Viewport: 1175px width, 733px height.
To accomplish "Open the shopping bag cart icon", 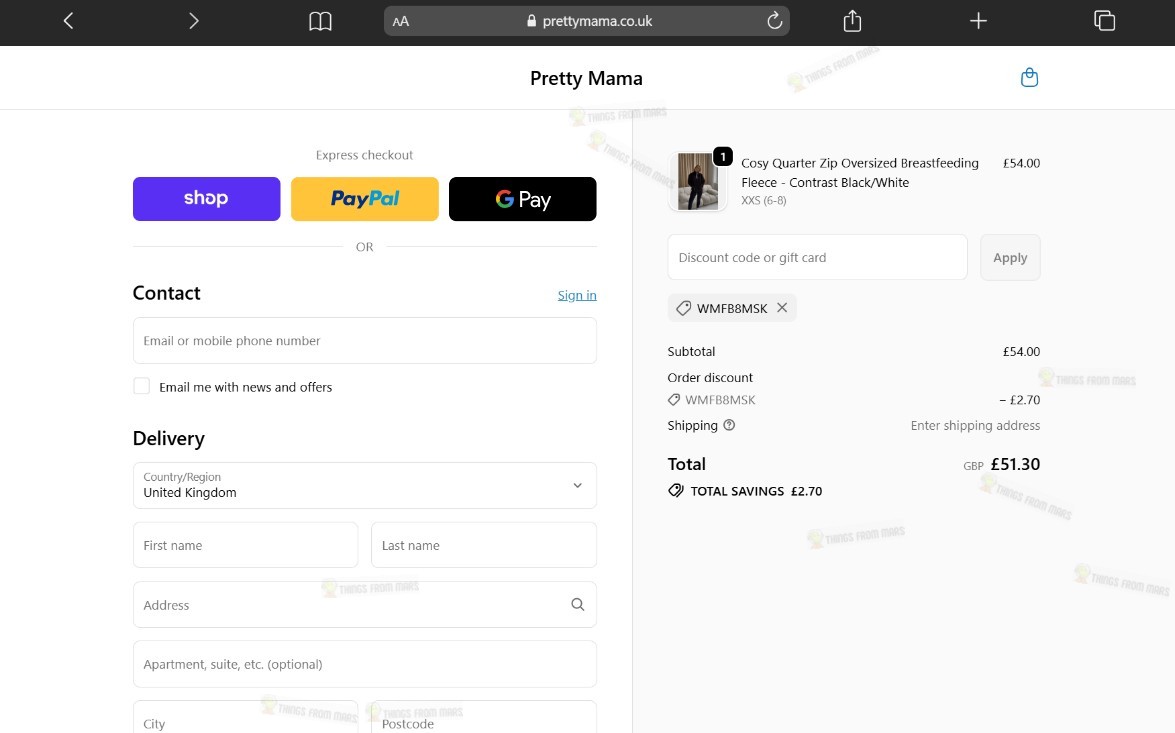I will click(1030, 77).
